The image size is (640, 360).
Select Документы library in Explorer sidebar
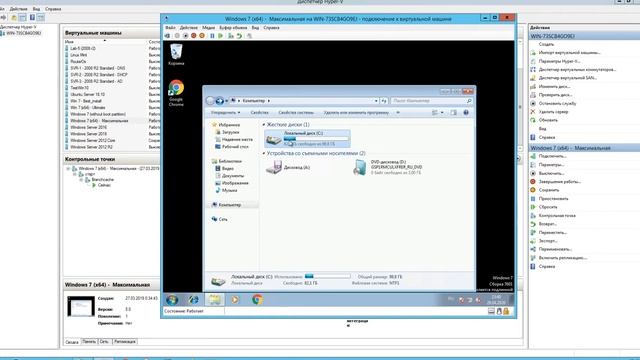(x=233, y=176)
